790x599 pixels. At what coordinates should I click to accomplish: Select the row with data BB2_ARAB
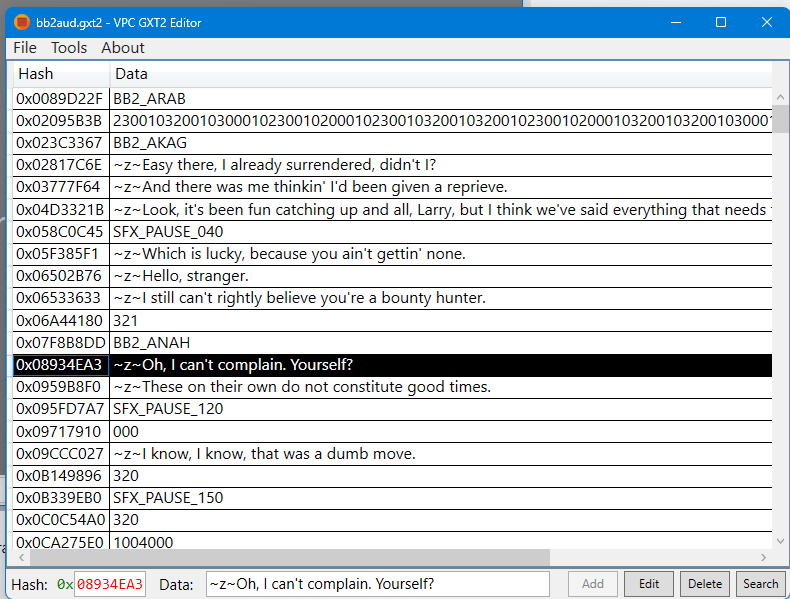pyautogui.click(x=392, y=99)
